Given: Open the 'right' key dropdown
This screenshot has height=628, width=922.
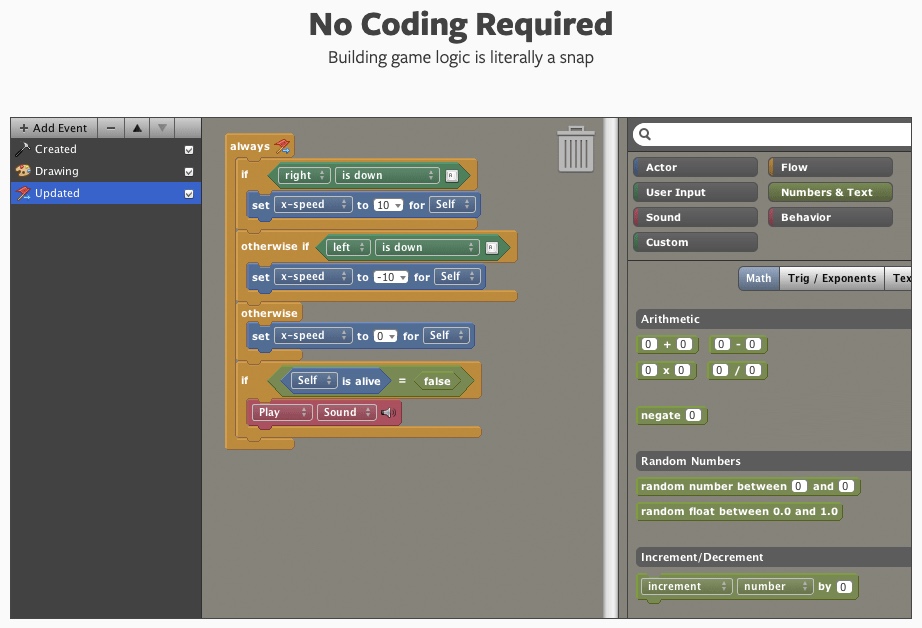Looking at the screenshot, I should (x=304, y=175).
